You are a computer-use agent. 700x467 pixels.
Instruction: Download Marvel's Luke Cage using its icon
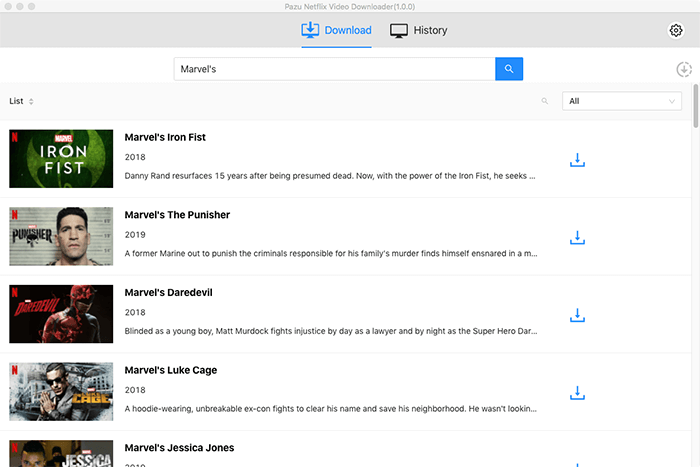[577, 393]
